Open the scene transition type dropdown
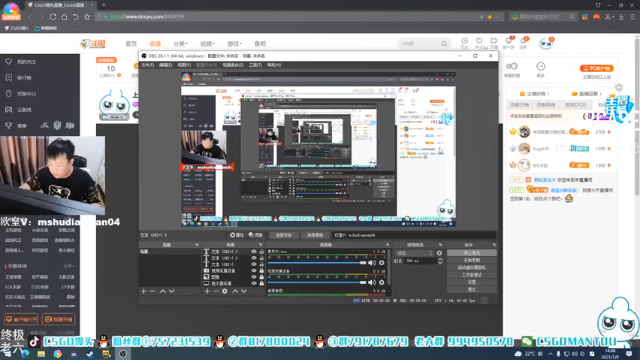The width and height of the screenshot is (640, 360). [414, 253]
